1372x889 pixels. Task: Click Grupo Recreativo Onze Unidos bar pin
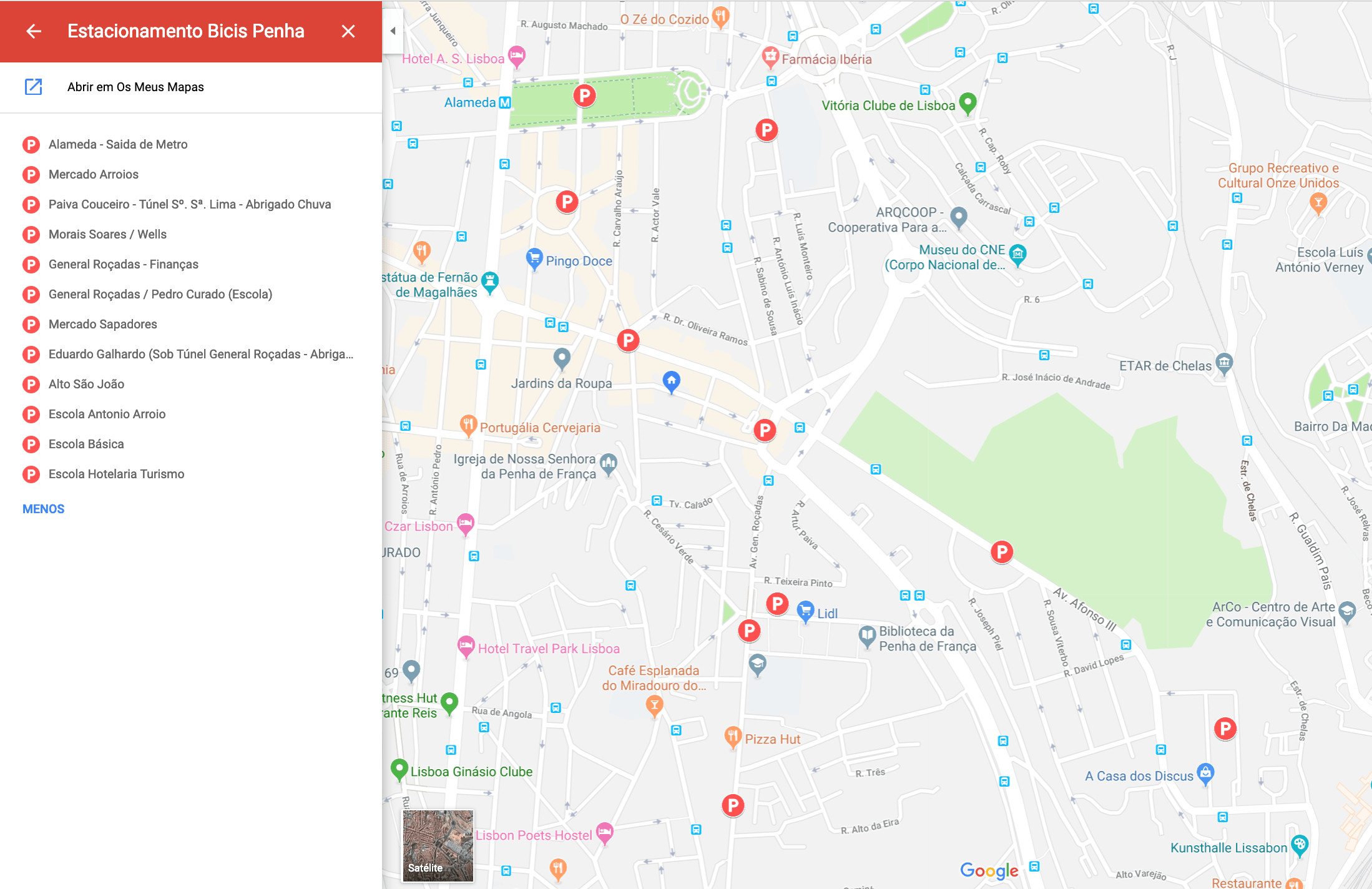1318,203
